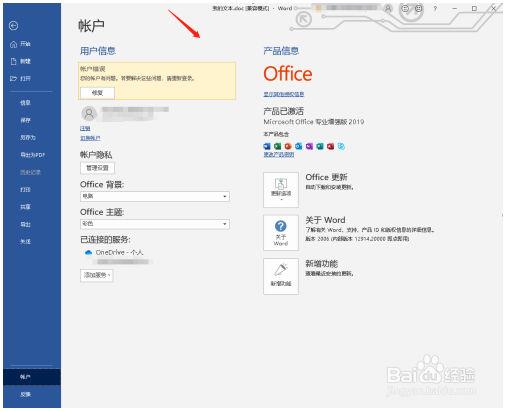The image size is (506, 411).
Task: Click the Access product icon
Action: tap(331, 146)
